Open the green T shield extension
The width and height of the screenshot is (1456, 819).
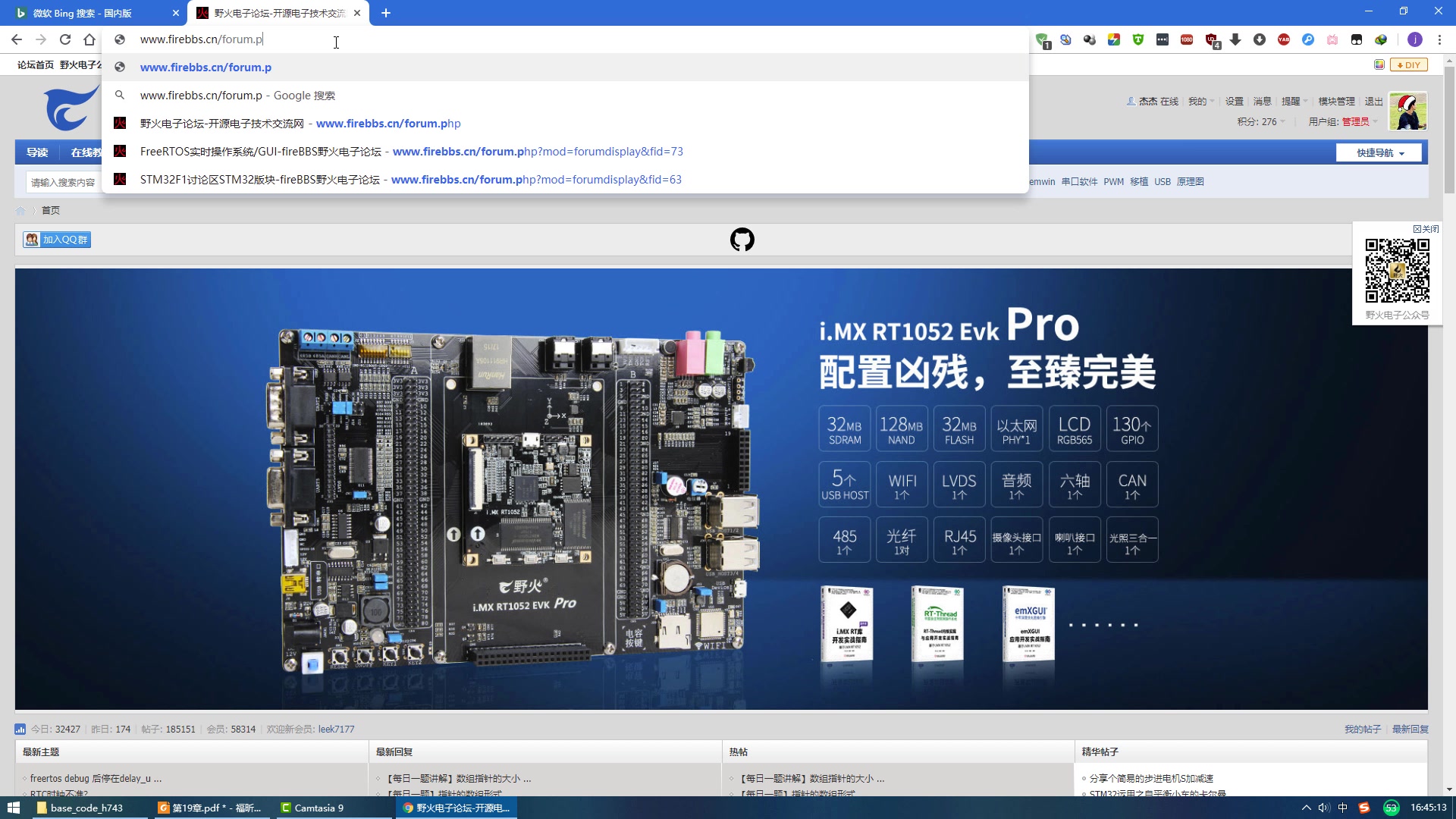(x=1138, y=39)
